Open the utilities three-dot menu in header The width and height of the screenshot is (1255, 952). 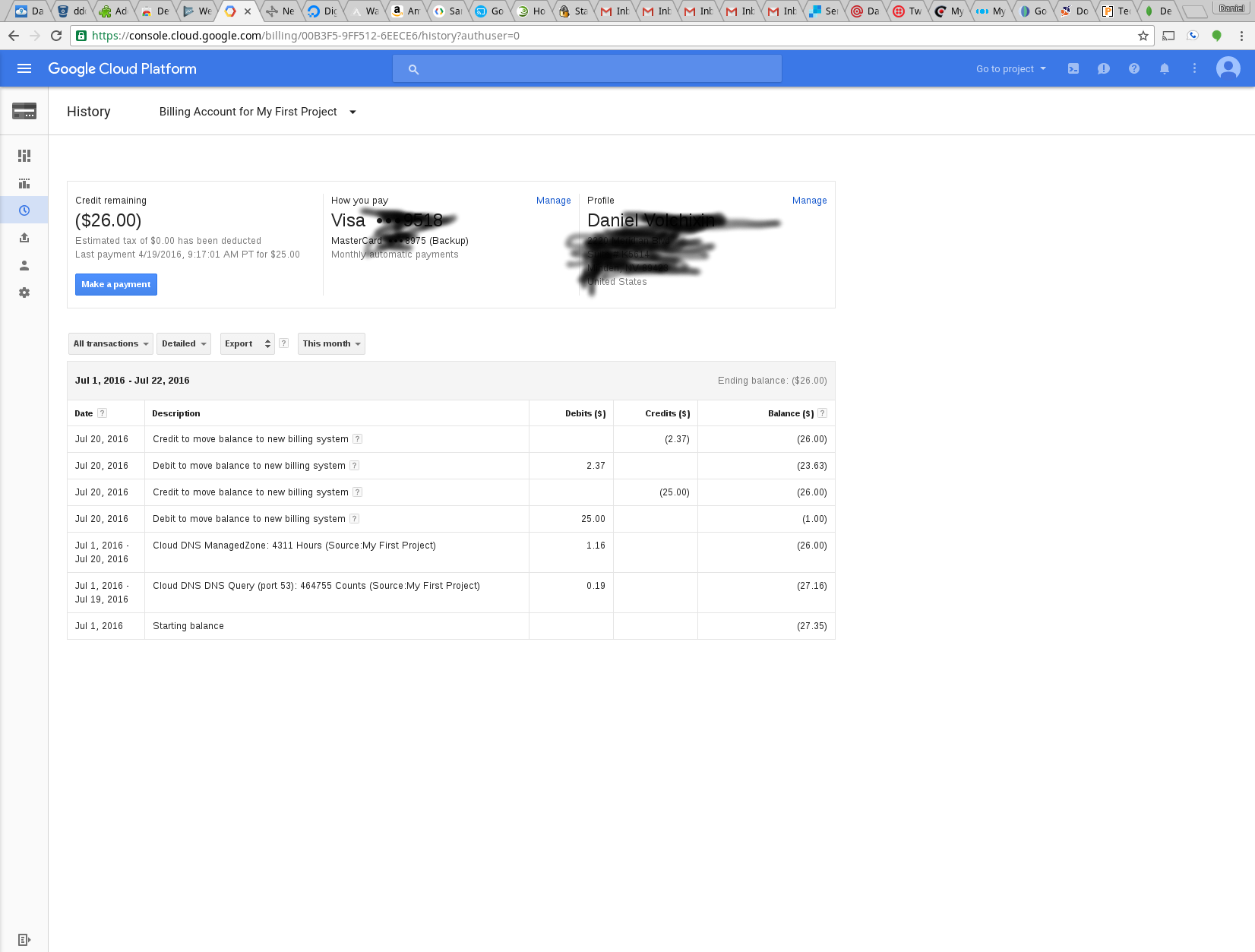[1195, 68]
